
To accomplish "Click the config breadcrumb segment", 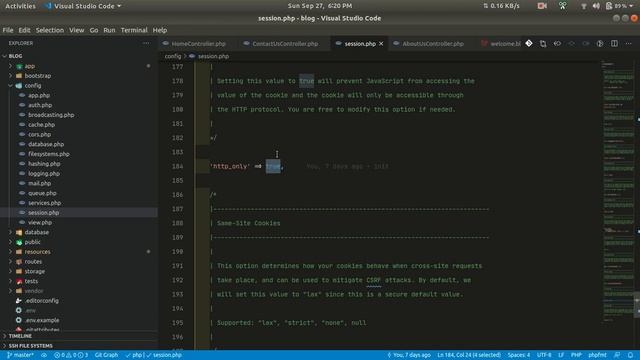I will (x=173, y=56).
